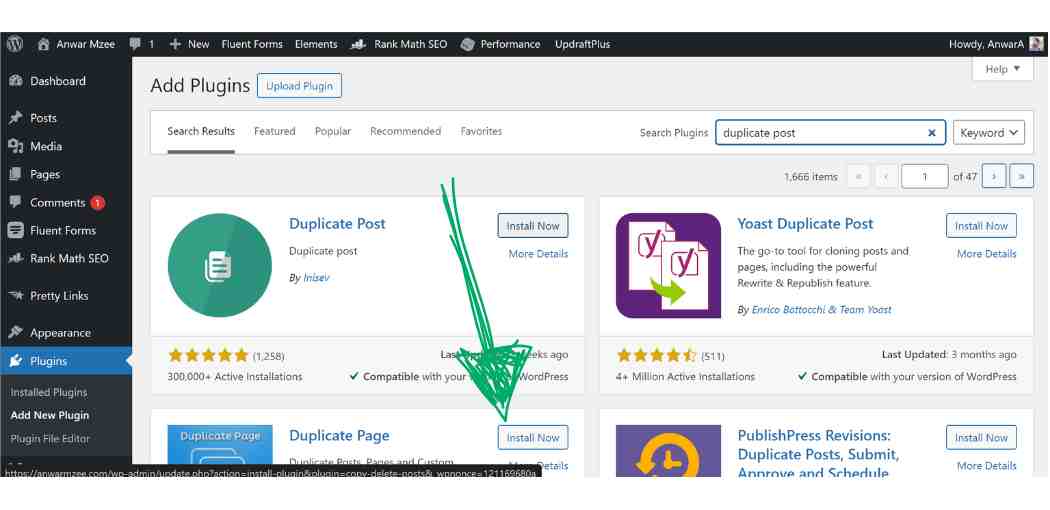The image size is (1050, 510).
Task: Click the Fluent Forms icon in sidebar
Action: coord(15,230)
